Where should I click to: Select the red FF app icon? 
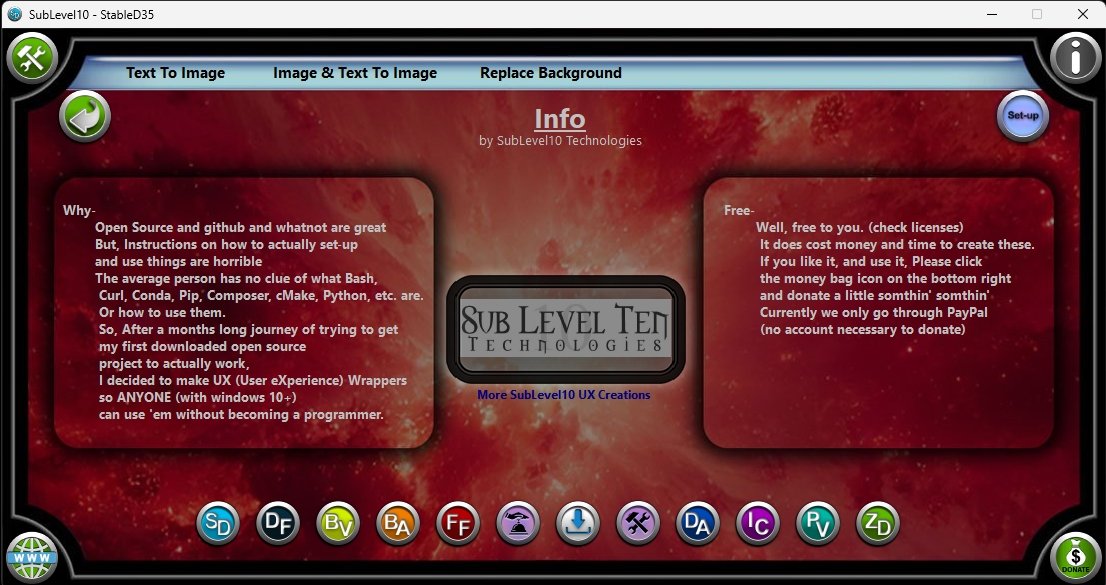click(x=458, y=523)
